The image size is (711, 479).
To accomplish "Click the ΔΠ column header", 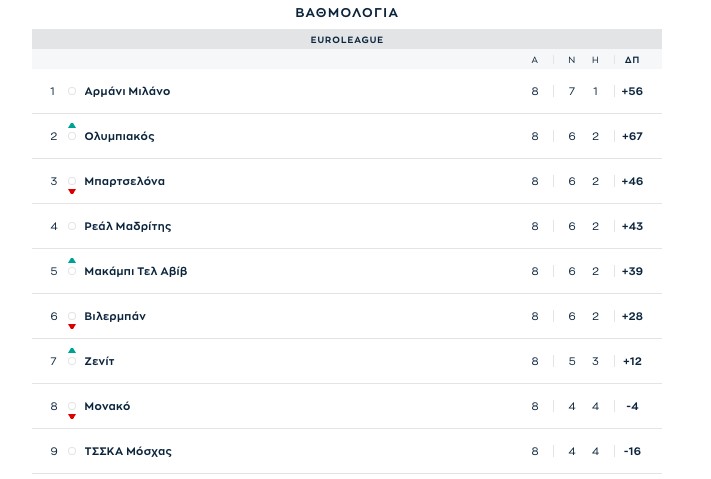I will (x=631, y=60).
